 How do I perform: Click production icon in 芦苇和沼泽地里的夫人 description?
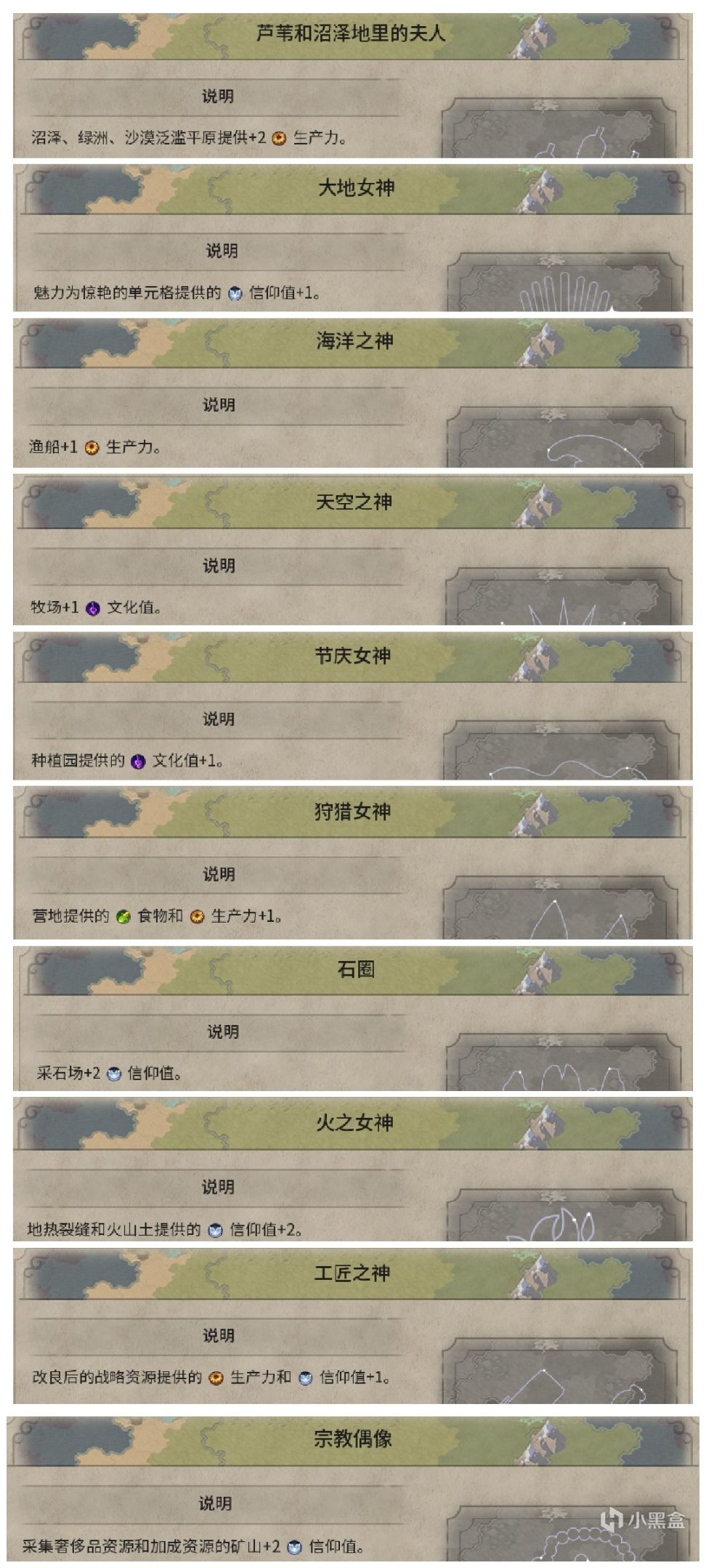(280, 138)
